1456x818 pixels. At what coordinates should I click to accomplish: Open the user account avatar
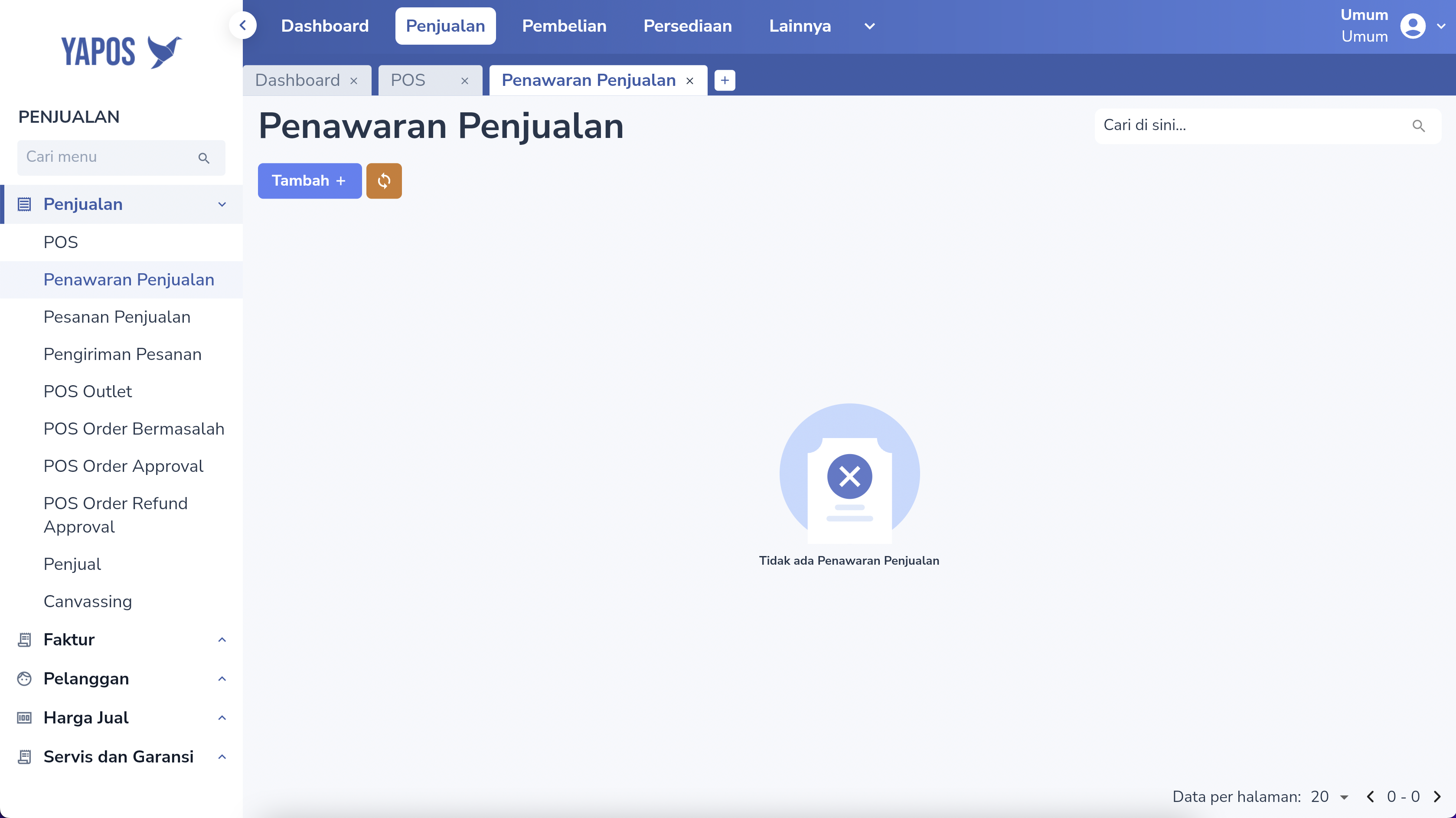[x=1413, y=26]
